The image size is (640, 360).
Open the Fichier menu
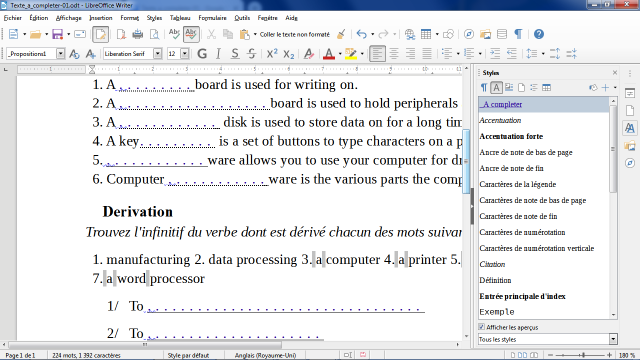coord(13,18)
